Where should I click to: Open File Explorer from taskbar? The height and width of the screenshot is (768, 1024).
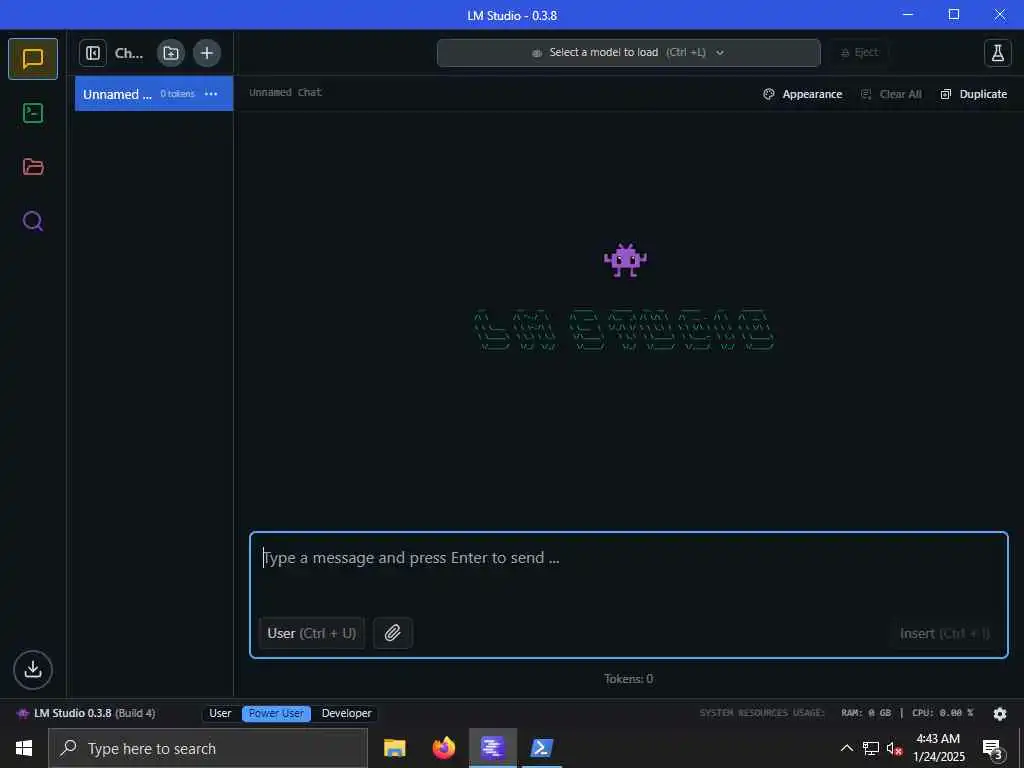coord(394,748)
